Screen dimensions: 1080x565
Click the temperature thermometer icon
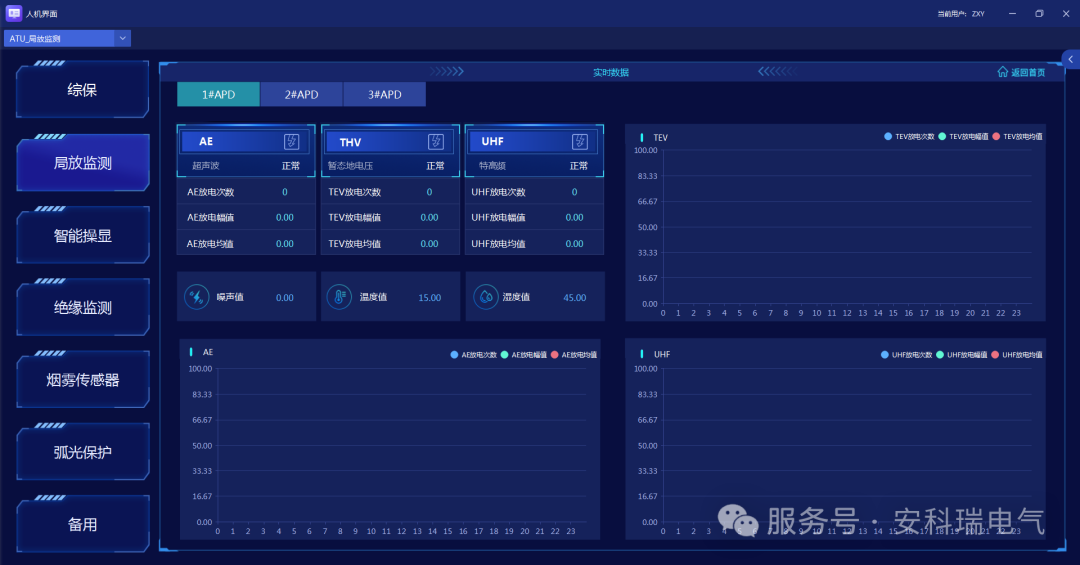coord(339,297)
